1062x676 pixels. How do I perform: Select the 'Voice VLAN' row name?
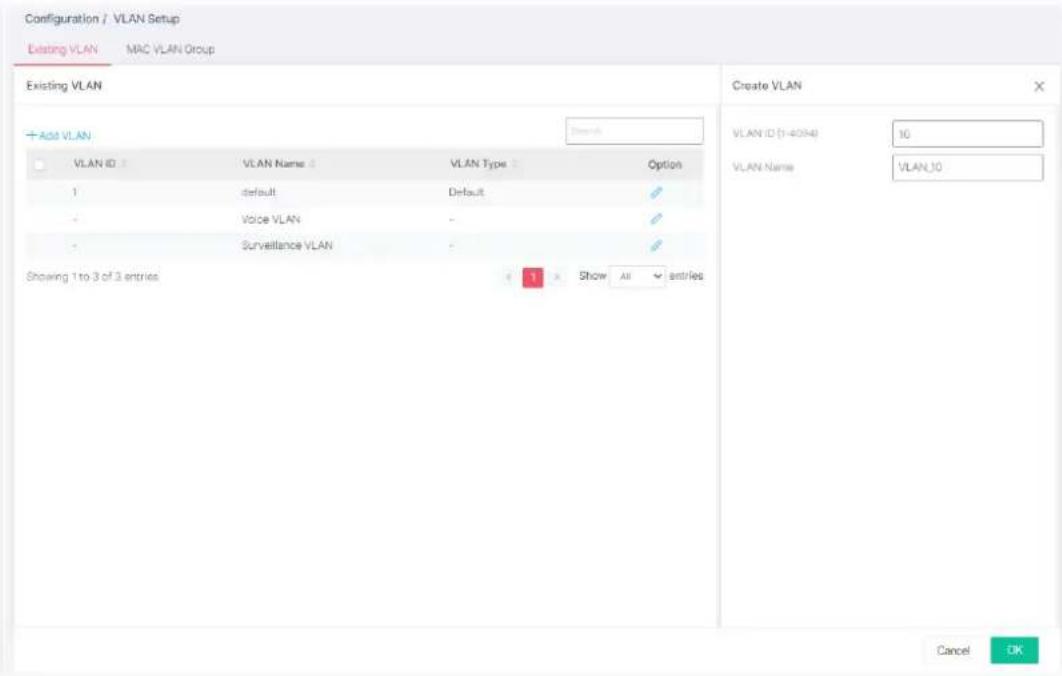click(271, 219)
